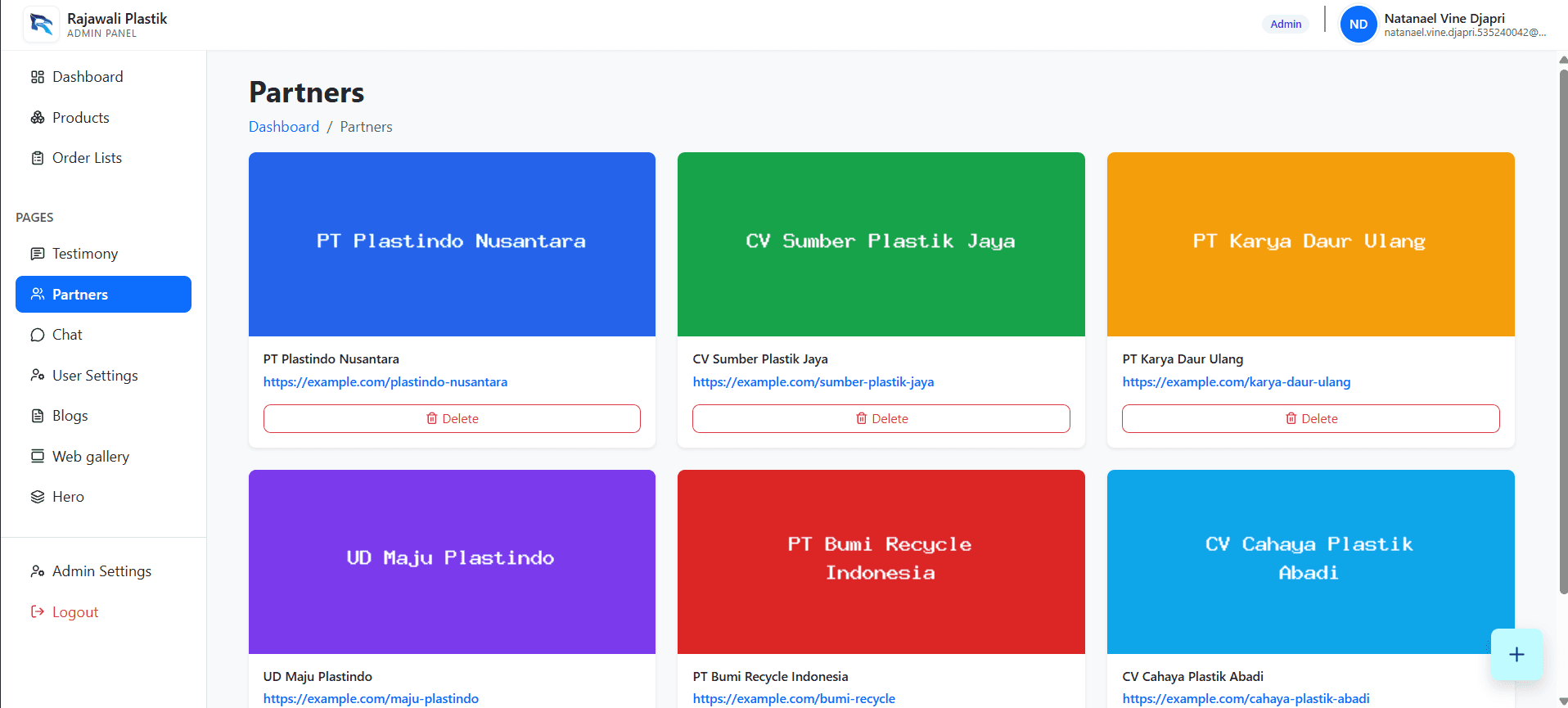Navigate to Testimony page
The width and height of the screenshot is (1568, 708).
[103, 254]
